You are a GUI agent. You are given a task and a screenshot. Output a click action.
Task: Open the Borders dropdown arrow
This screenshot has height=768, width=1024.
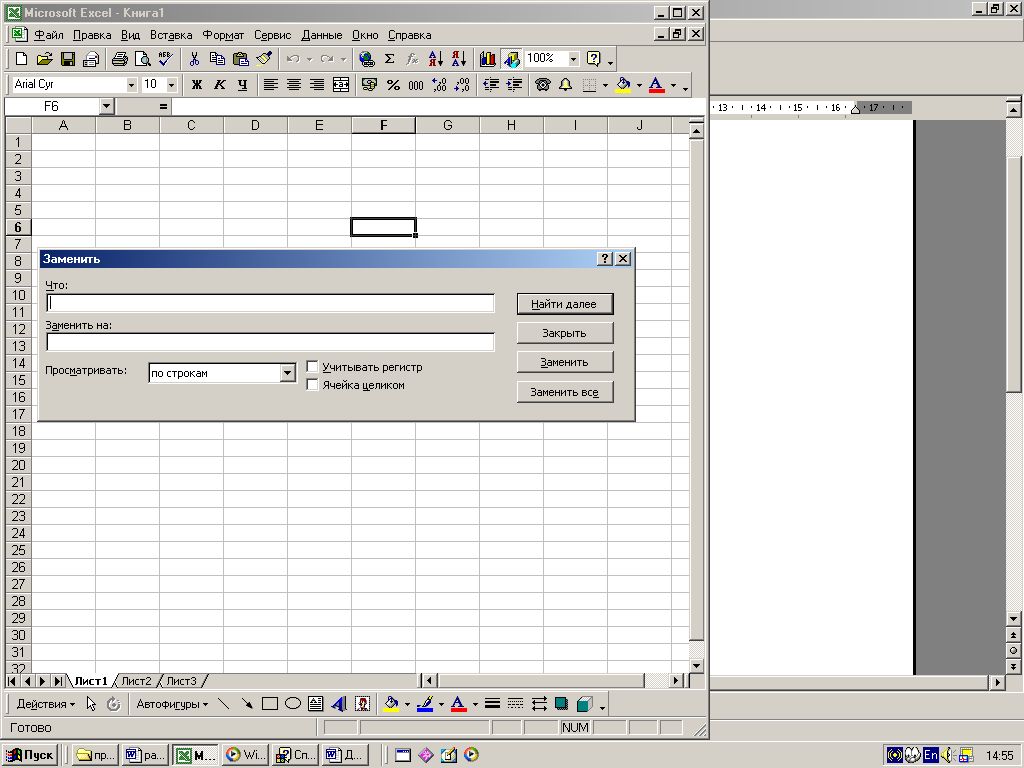[x=605, y=85]
